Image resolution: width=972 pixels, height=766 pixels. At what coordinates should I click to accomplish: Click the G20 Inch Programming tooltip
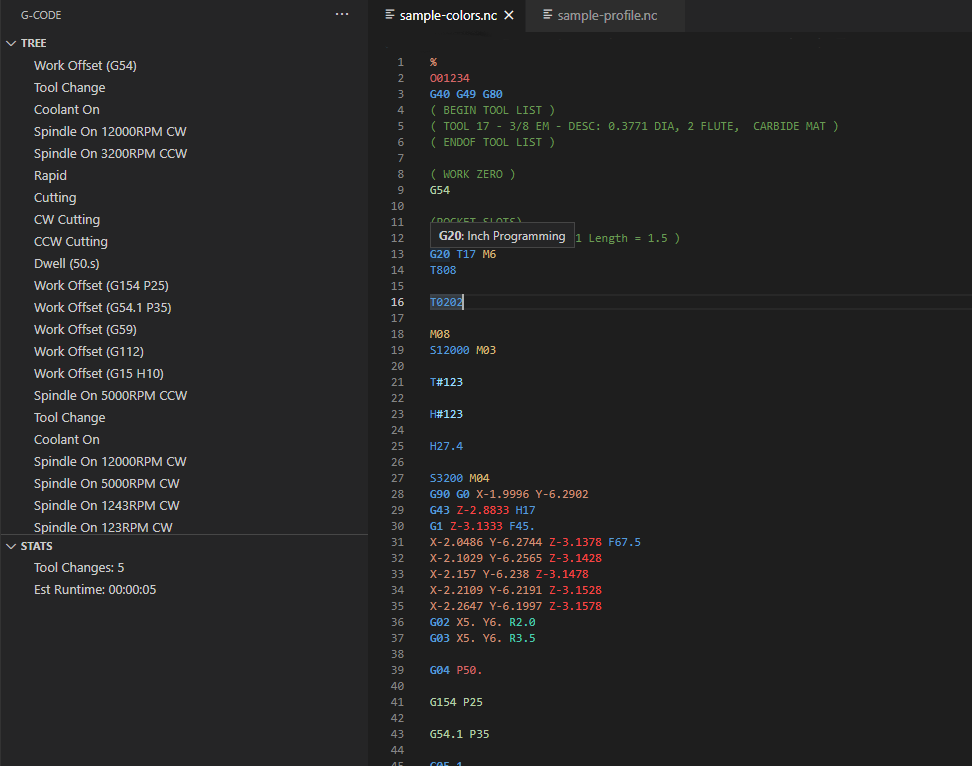click(x=502, y=235)
